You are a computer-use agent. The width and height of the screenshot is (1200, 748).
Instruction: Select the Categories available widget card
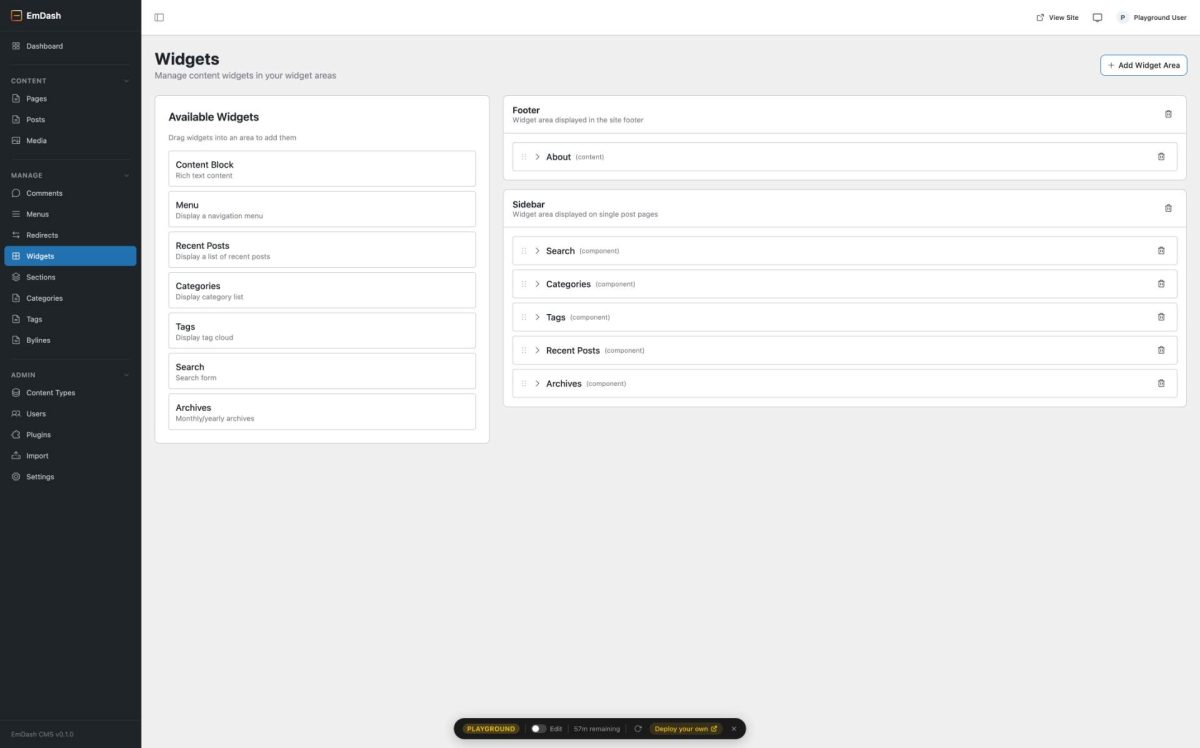(322, 290)
